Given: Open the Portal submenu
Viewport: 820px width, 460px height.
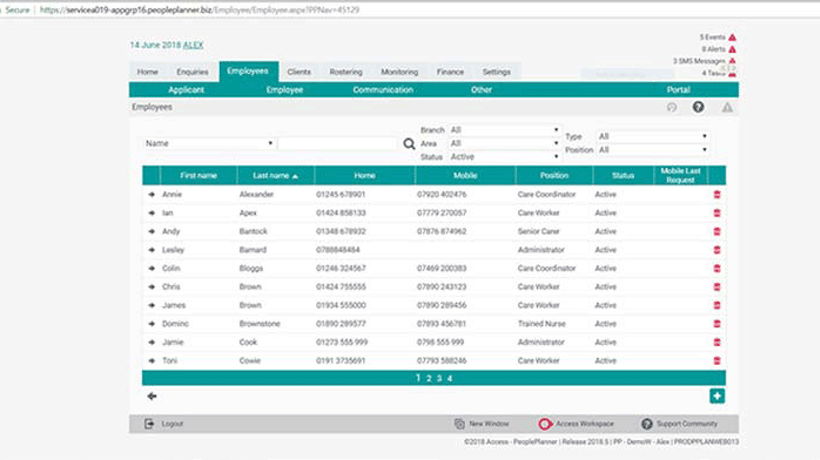Looking at the screenshot, I should [x=678, y=90].
